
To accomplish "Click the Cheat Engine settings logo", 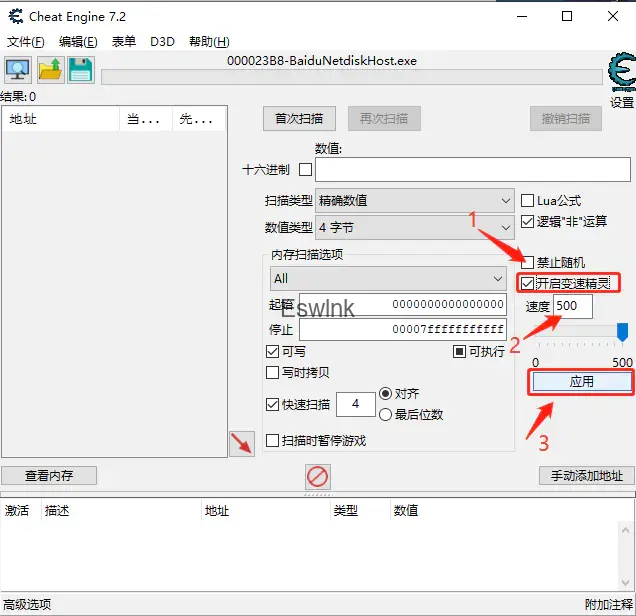I will [x=621, y=76].
